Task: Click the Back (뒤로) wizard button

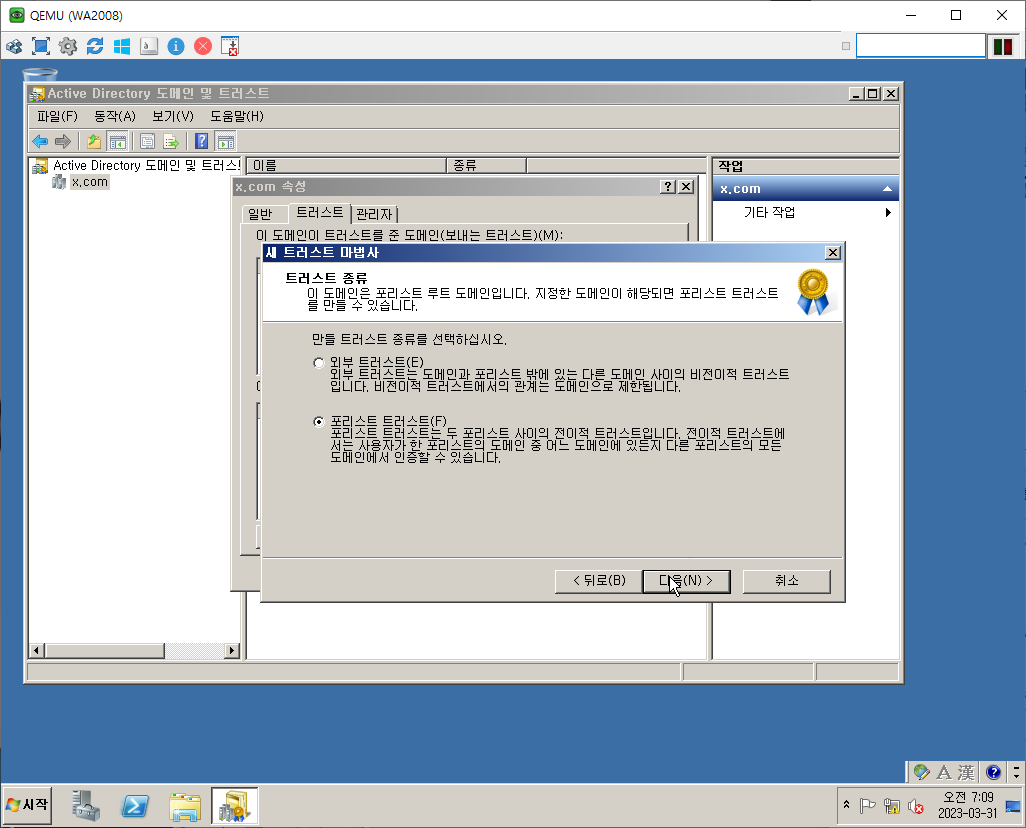Action: [599, 581]
